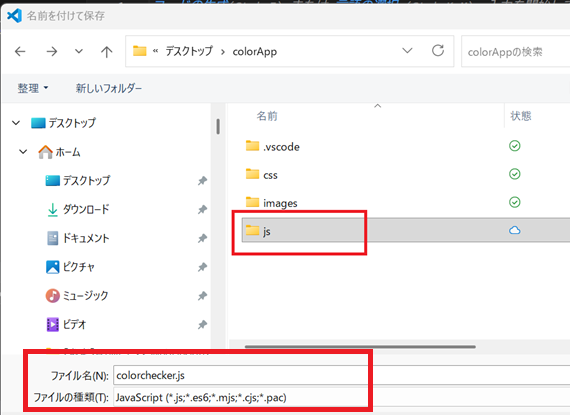Click the synced check status of images

coord(514,202)
